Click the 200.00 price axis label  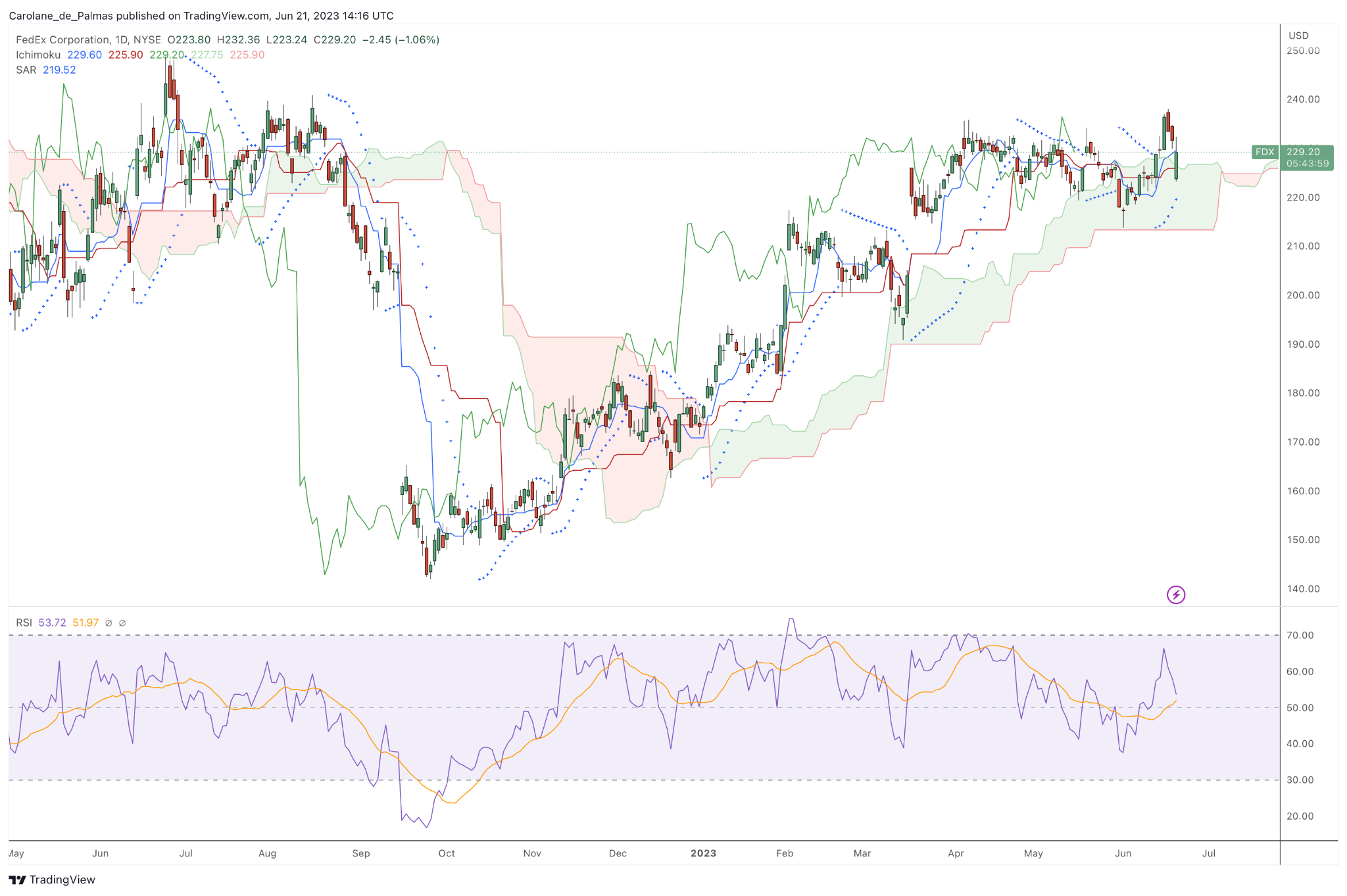coord(1303,295)
